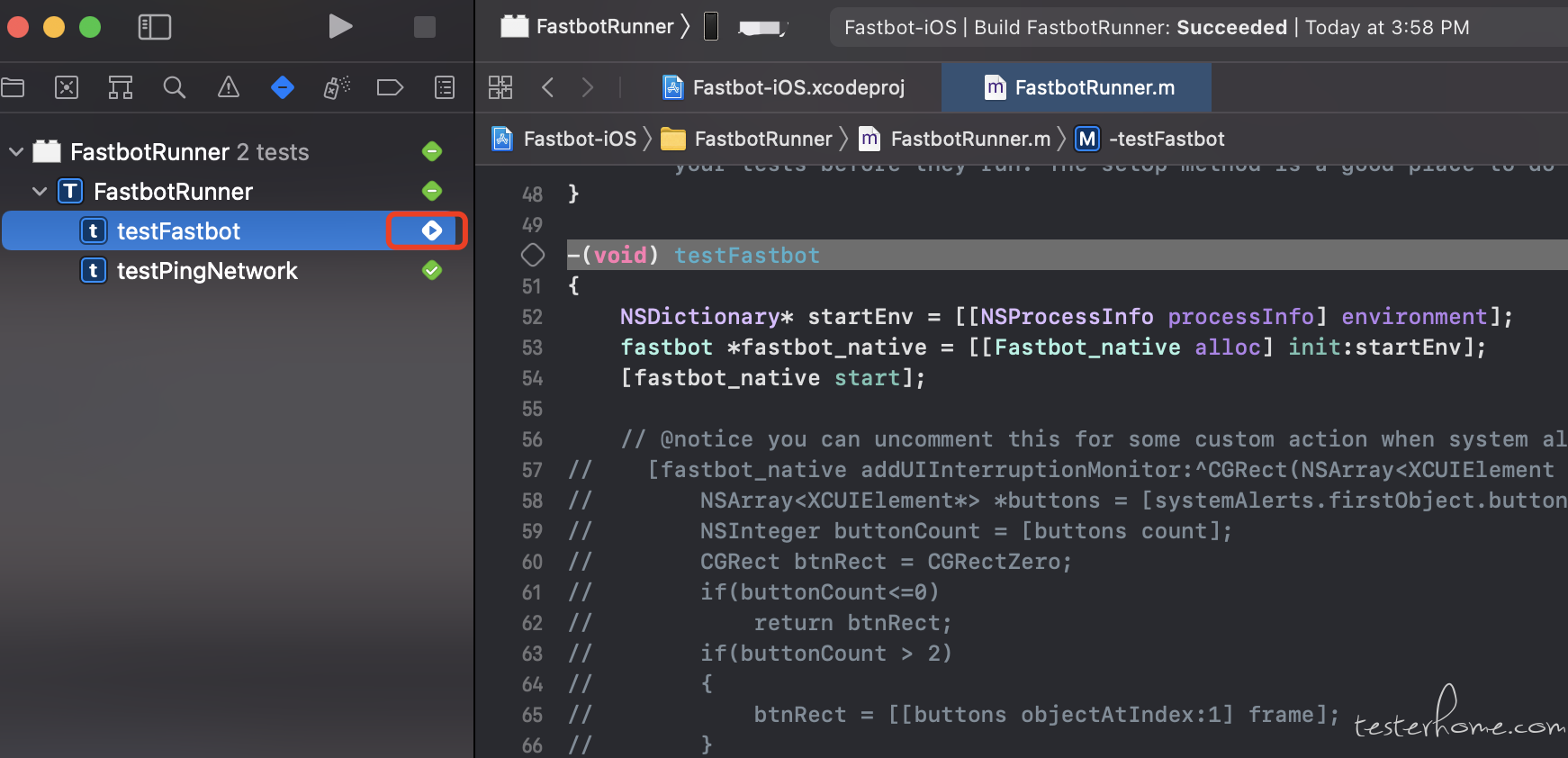Click 'environment' property in line 52

(1414, 317)
